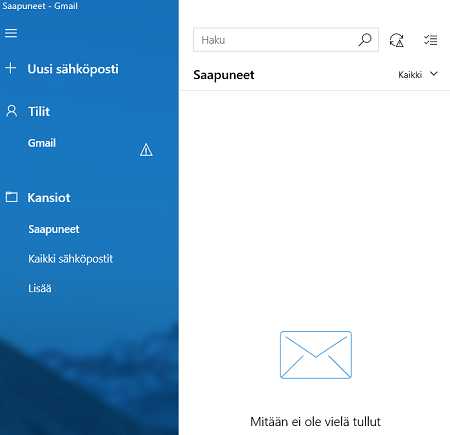The height and width of the screenshot is (435, 450).
Task: Click the Tilit person icon
Action: (x=11, y=111)
